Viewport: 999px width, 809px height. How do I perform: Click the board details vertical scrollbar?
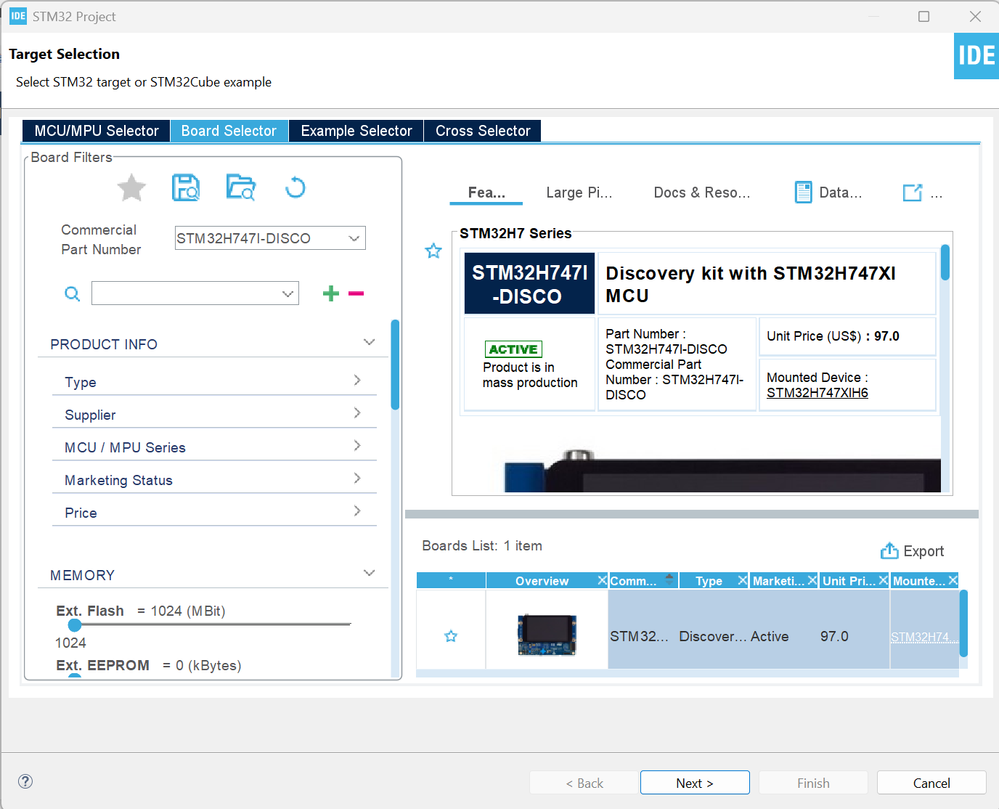[x=945, y=262]
